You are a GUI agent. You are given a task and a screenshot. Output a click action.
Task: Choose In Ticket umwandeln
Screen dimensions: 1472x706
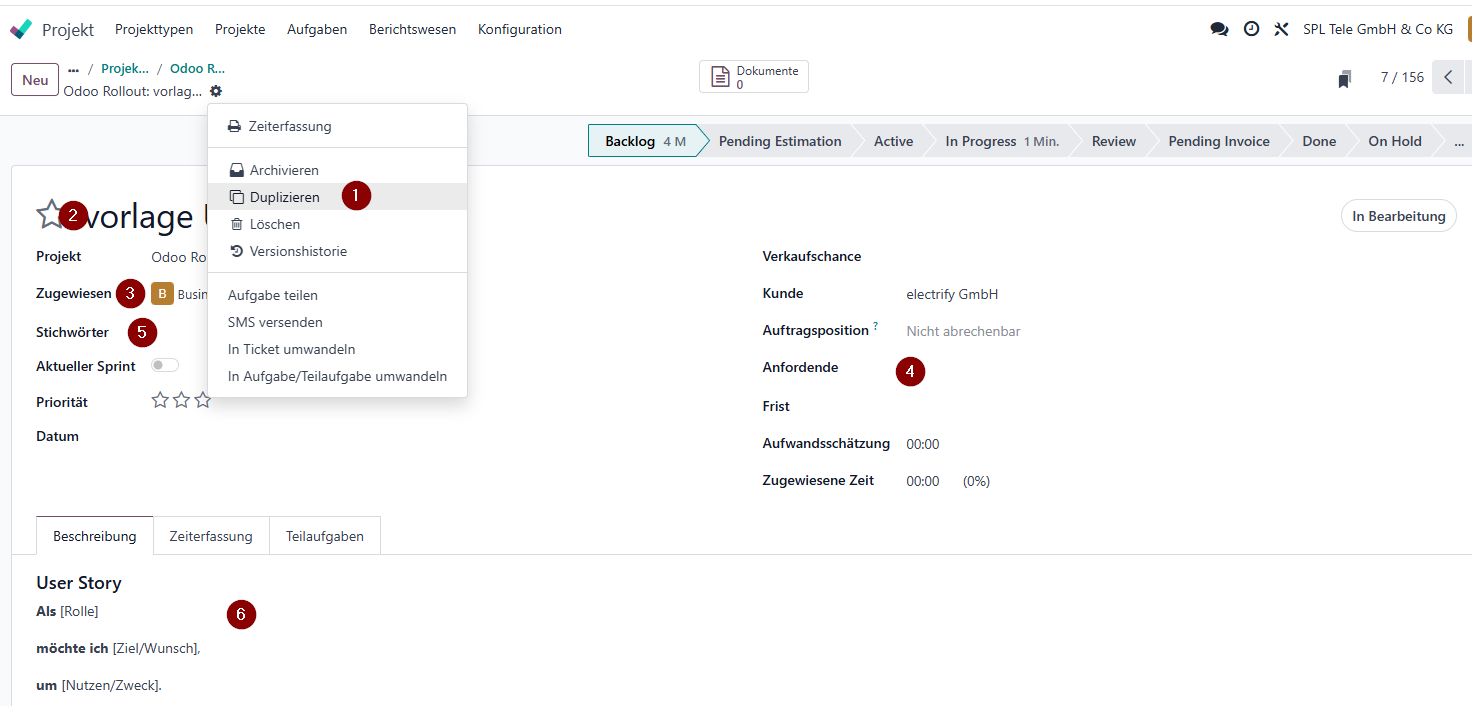click(x=338, y=349)
